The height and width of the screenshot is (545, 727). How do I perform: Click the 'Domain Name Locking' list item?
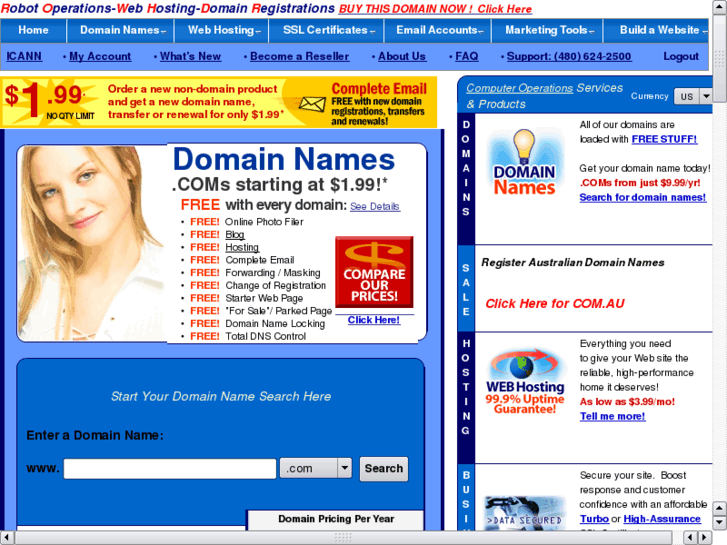[x=275, y=324]
